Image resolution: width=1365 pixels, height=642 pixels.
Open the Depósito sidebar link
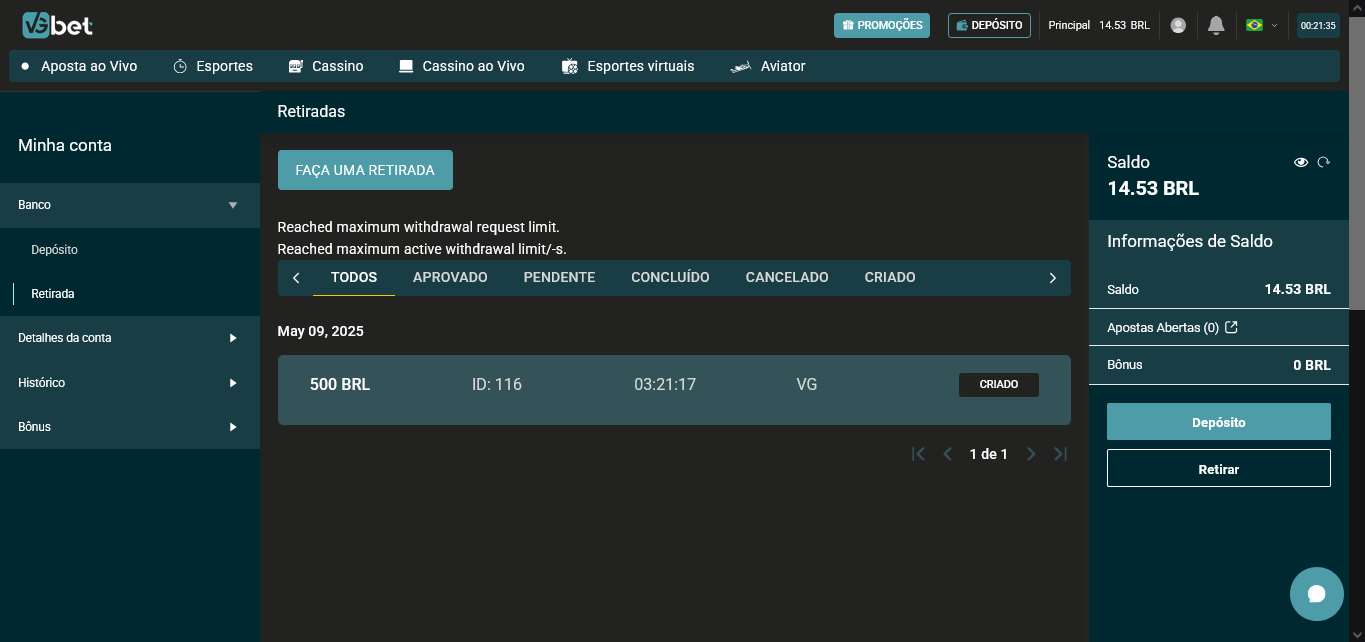(54, 250)
